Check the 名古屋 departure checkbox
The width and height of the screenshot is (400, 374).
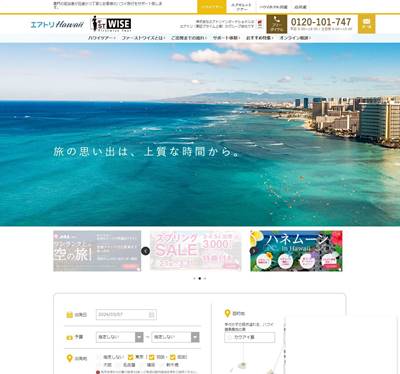click(118, 365)
